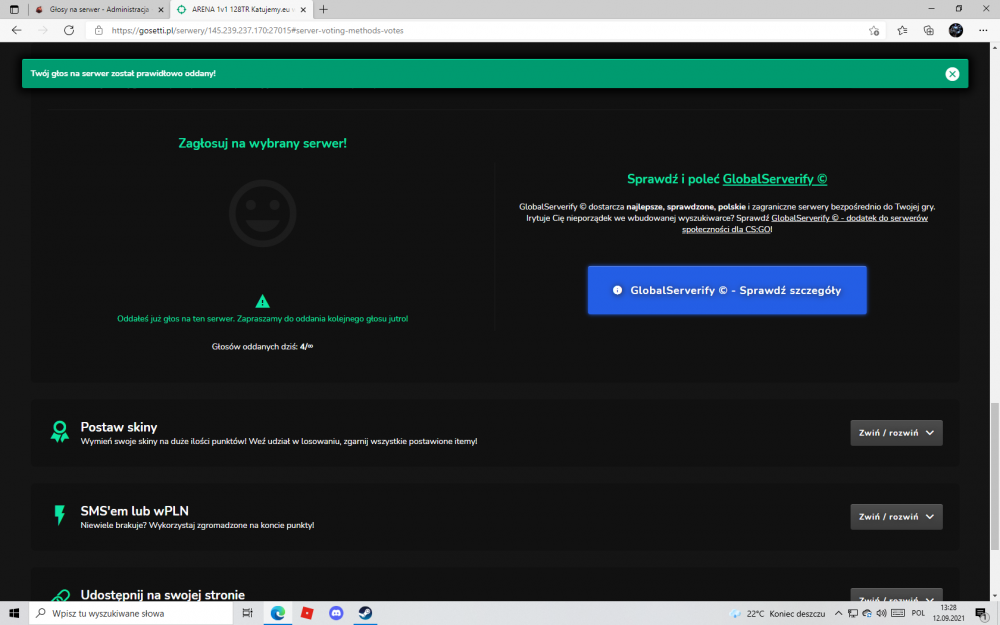Click the smiley face voting icon
Screen dimensions: 1000x625
click(x=262, y=213)
